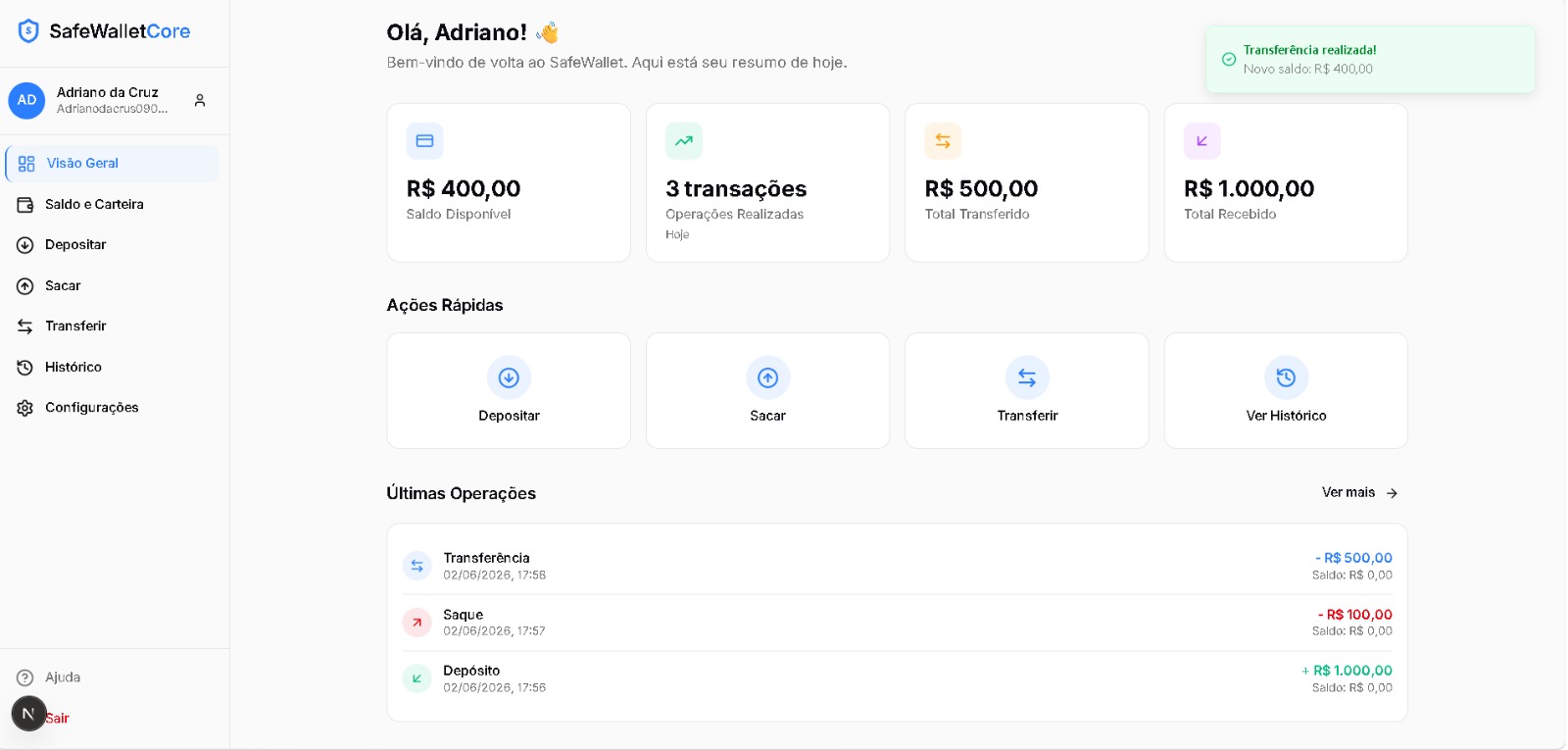Click the Últimas Operações heading
The image size is (1568, 750).
(x=461, y=493)
